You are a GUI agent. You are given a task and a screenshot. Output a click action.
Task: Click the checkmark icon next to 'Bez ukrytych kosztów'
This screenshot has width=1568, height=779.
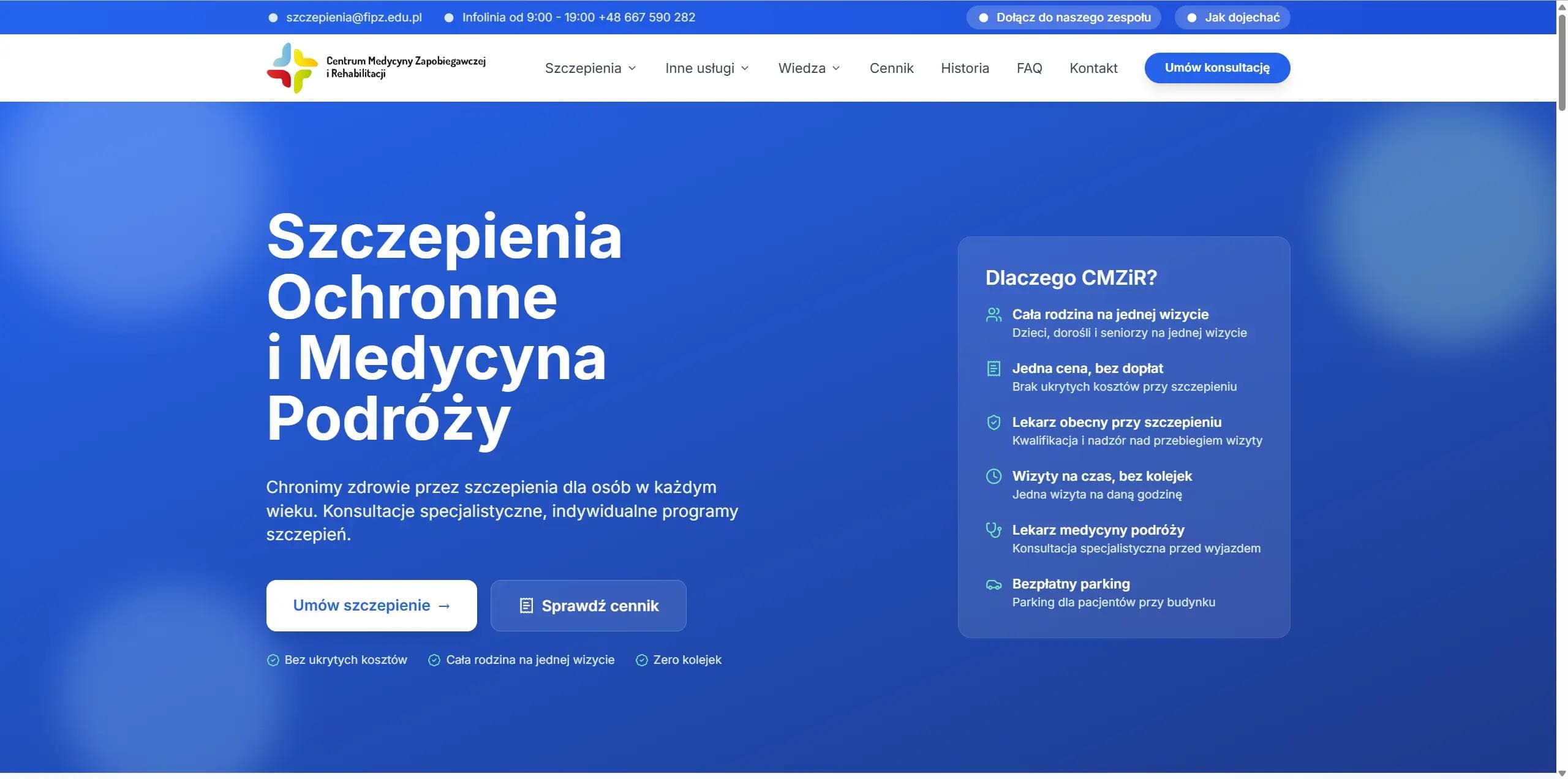click(x=273, y=660)
